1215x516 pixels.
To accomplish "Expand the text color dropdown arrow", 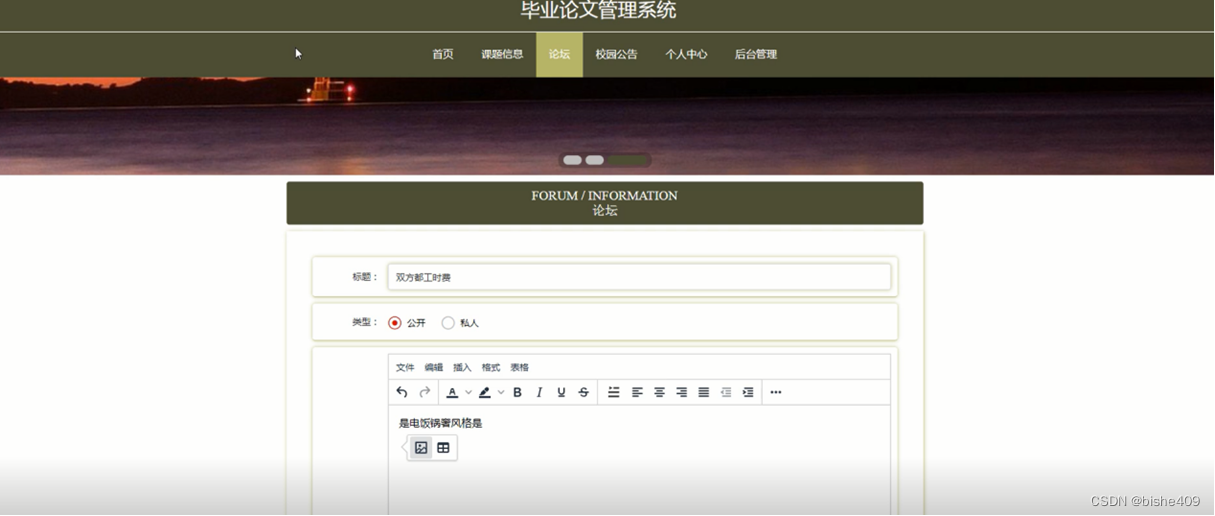I will point(468,392).
